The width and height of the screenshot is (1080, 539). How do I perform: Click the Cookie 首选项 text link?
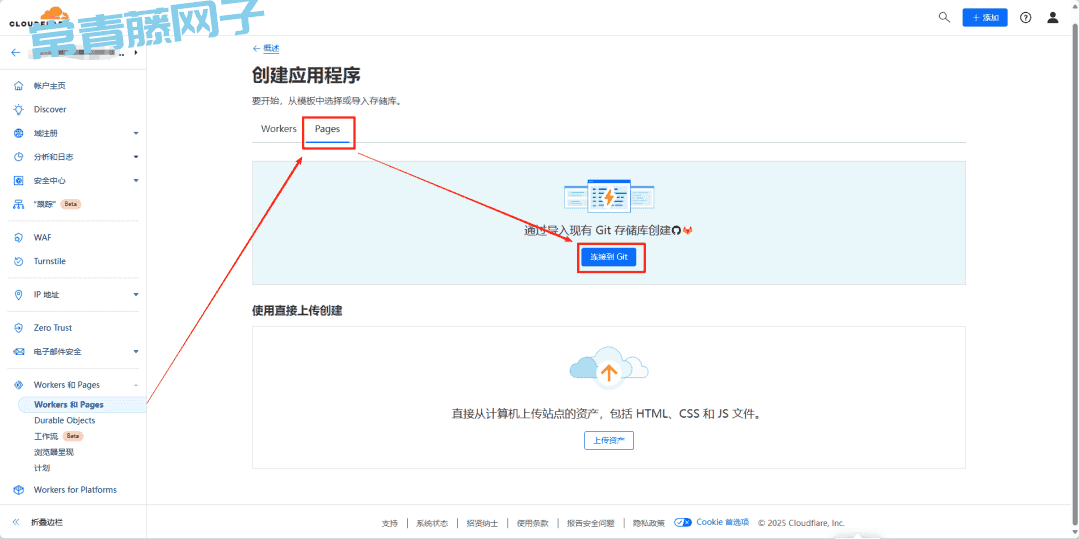click(723, 522)
